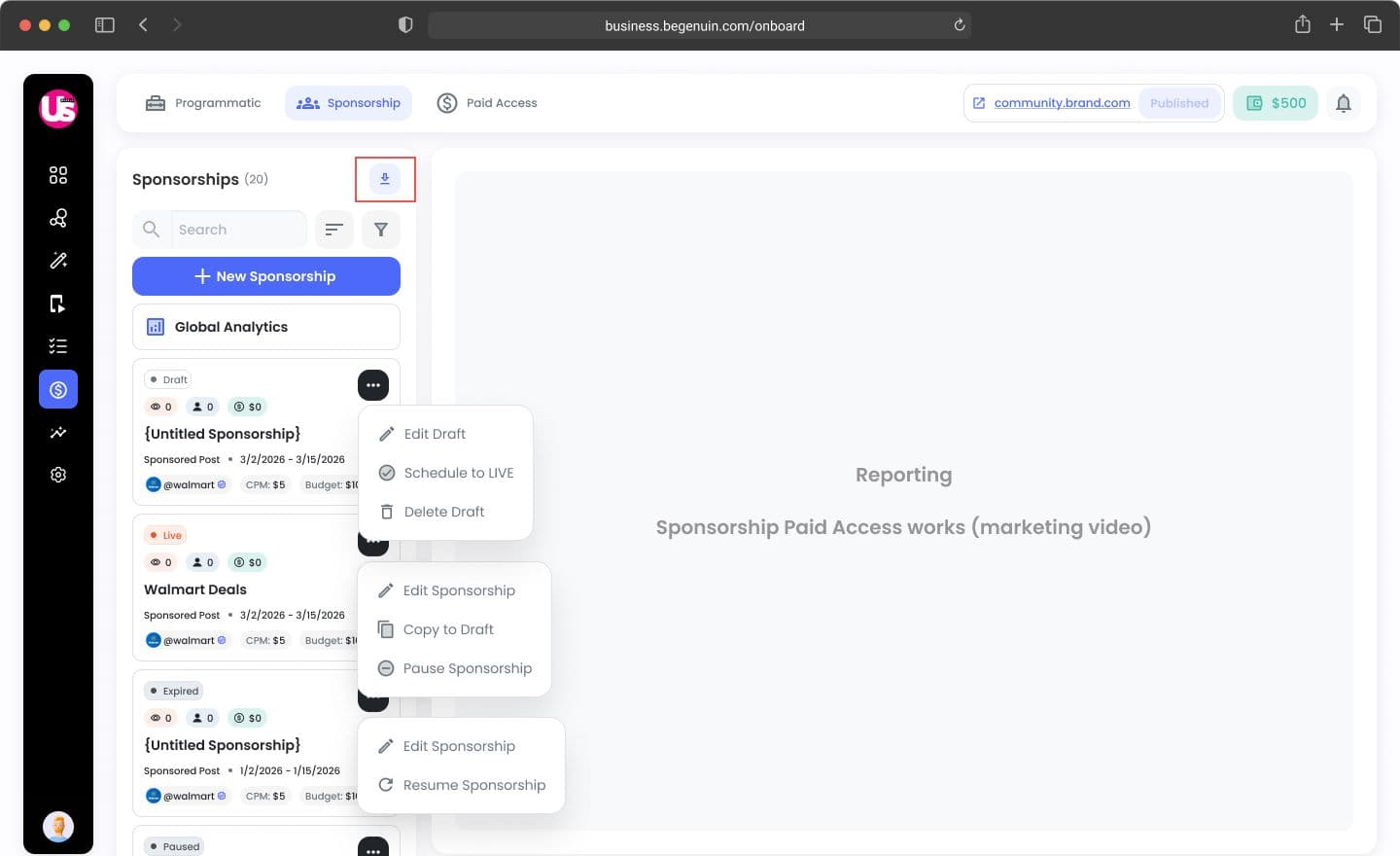This screenshot has width=1400, height=856.
Task: Open the three-dot menu on Paused card
Action: (373, 848)
